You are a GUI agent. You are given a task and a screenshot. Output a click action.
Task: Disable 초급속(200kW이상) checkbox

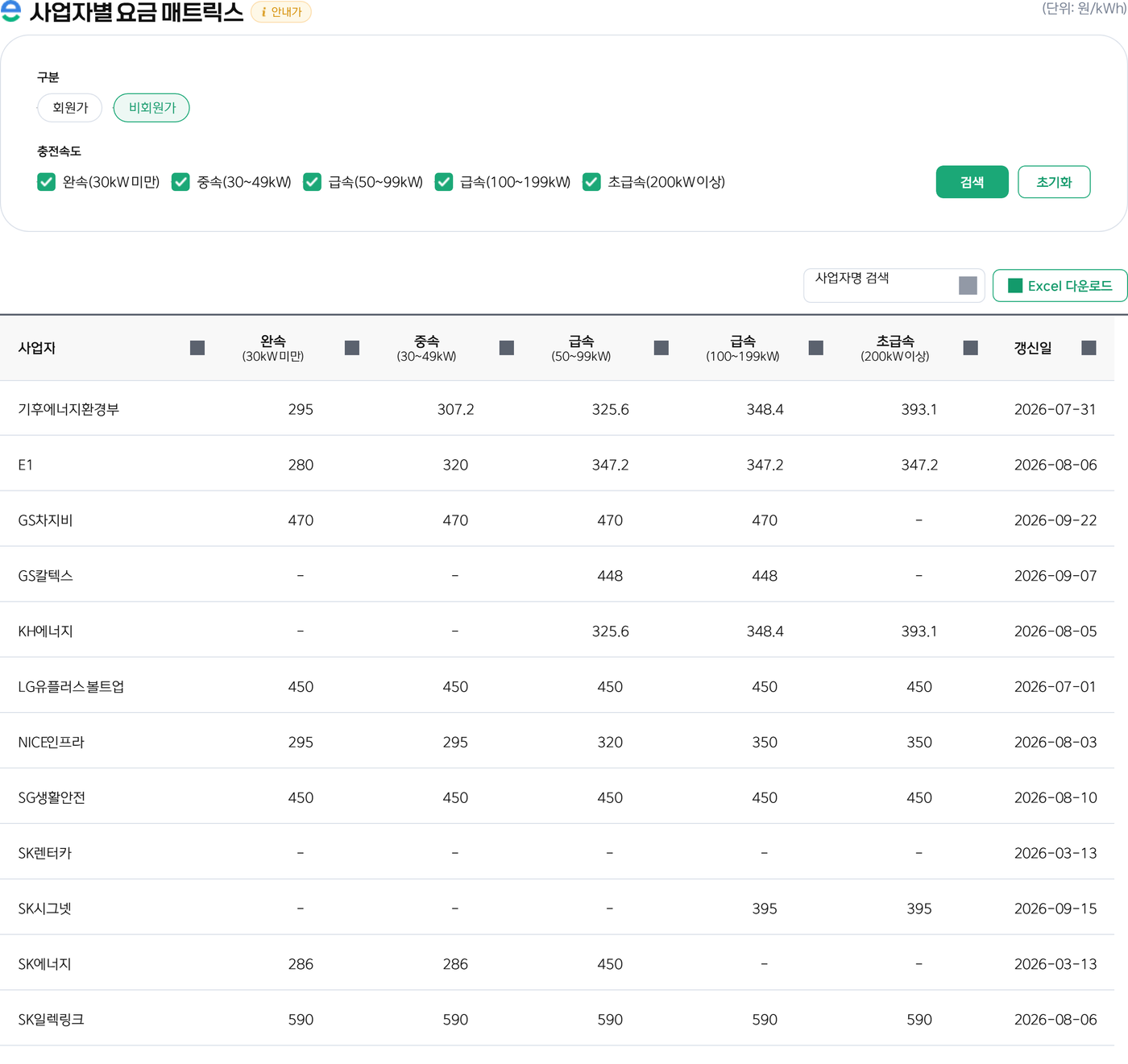point(591,182)
